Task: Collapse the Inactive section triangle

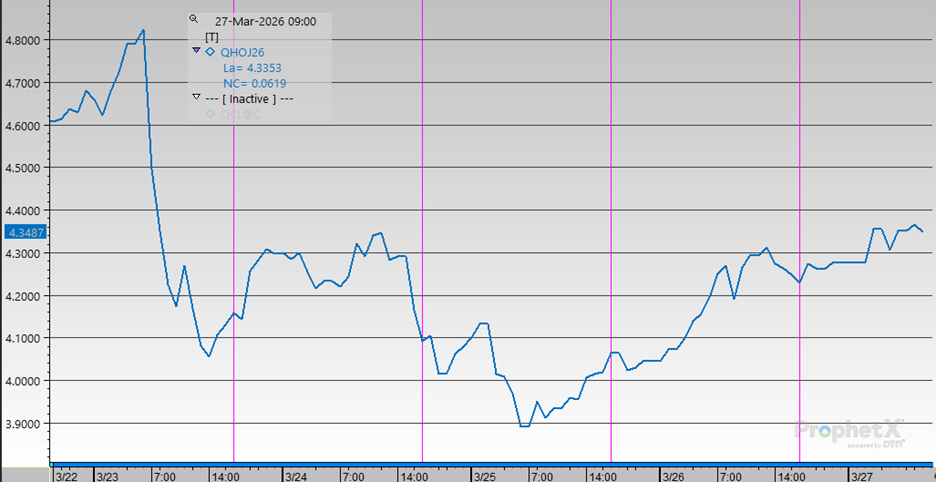Action: [x=196, y=98]
